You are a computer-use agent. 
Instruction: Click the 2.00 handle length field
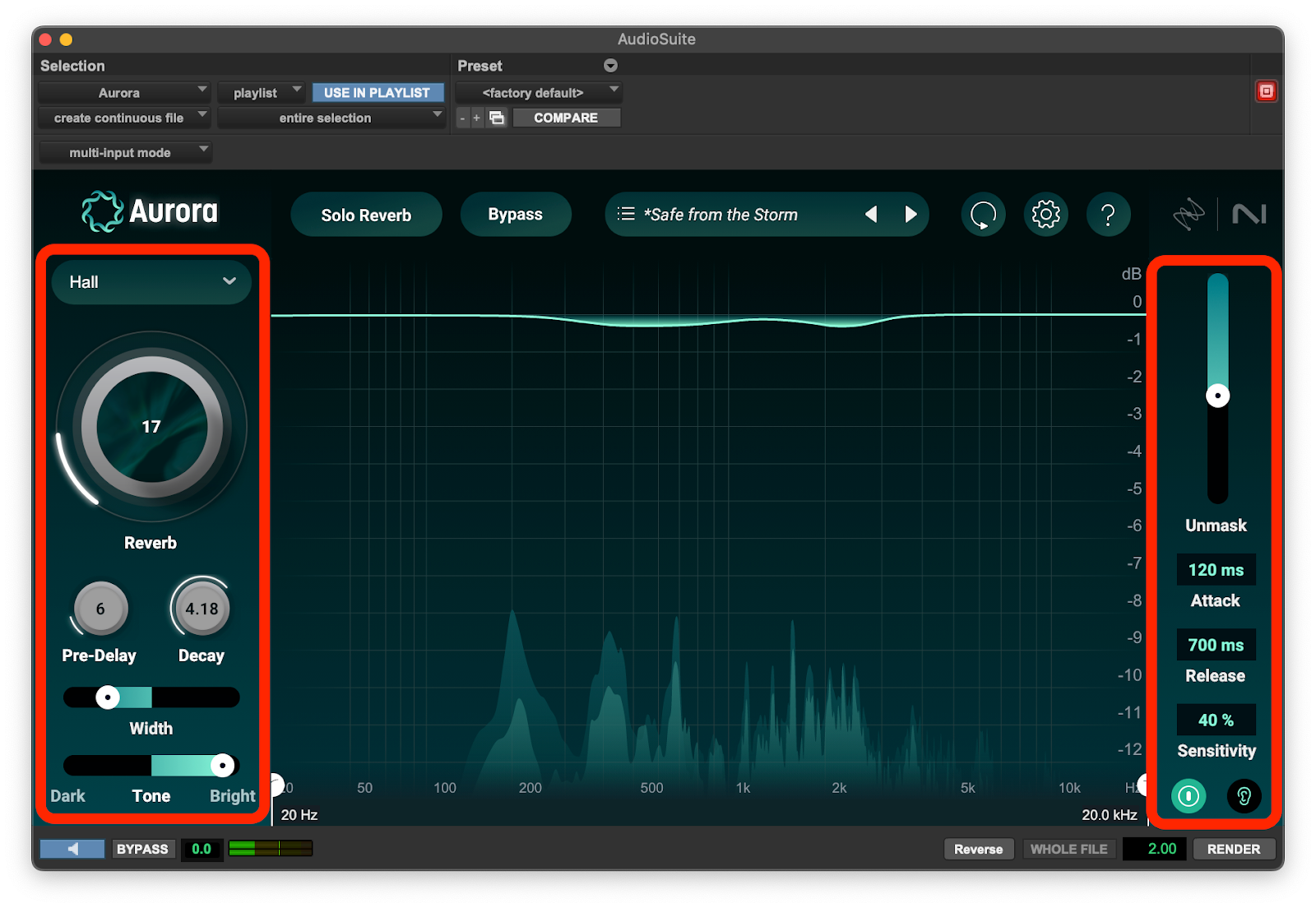click(x=1155, y=849)
